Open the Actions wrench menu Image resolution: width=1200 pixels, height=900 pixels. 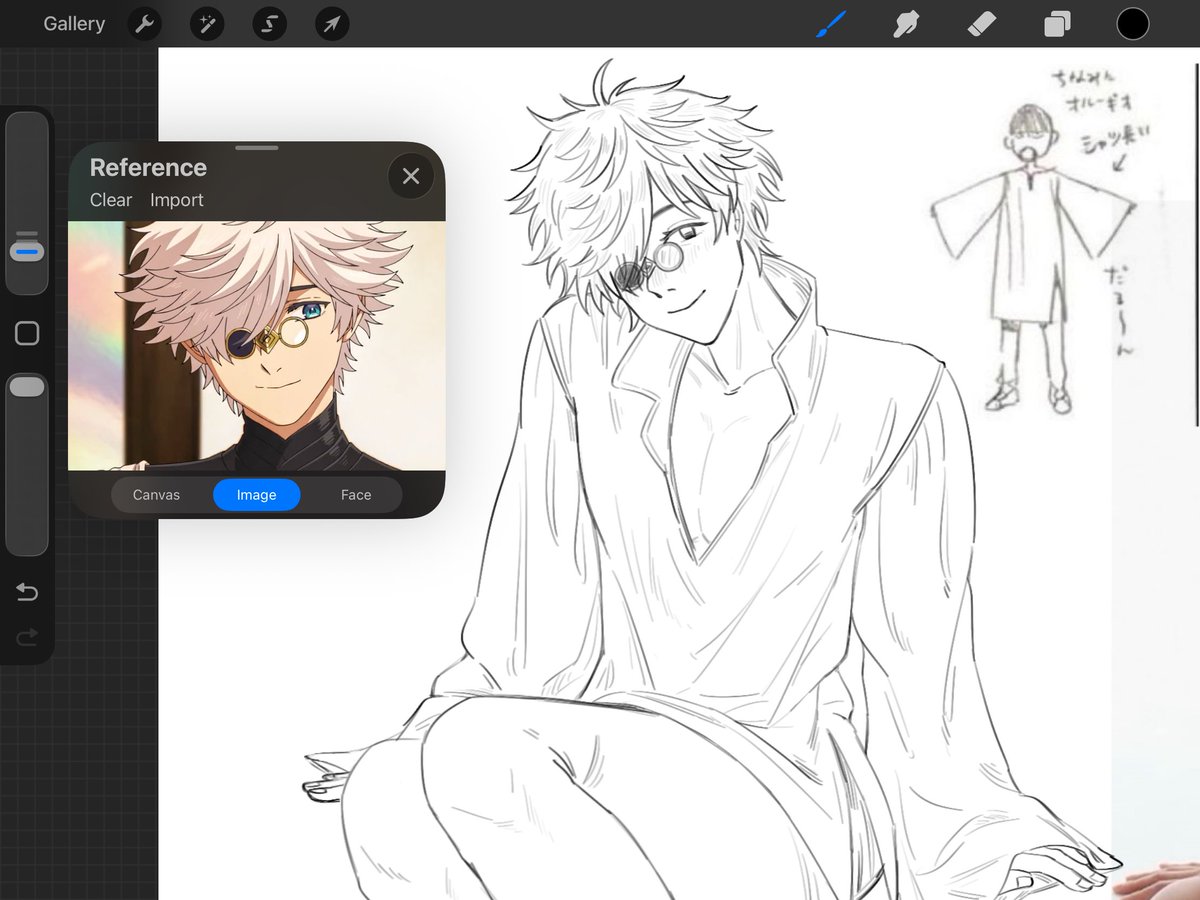145,24
